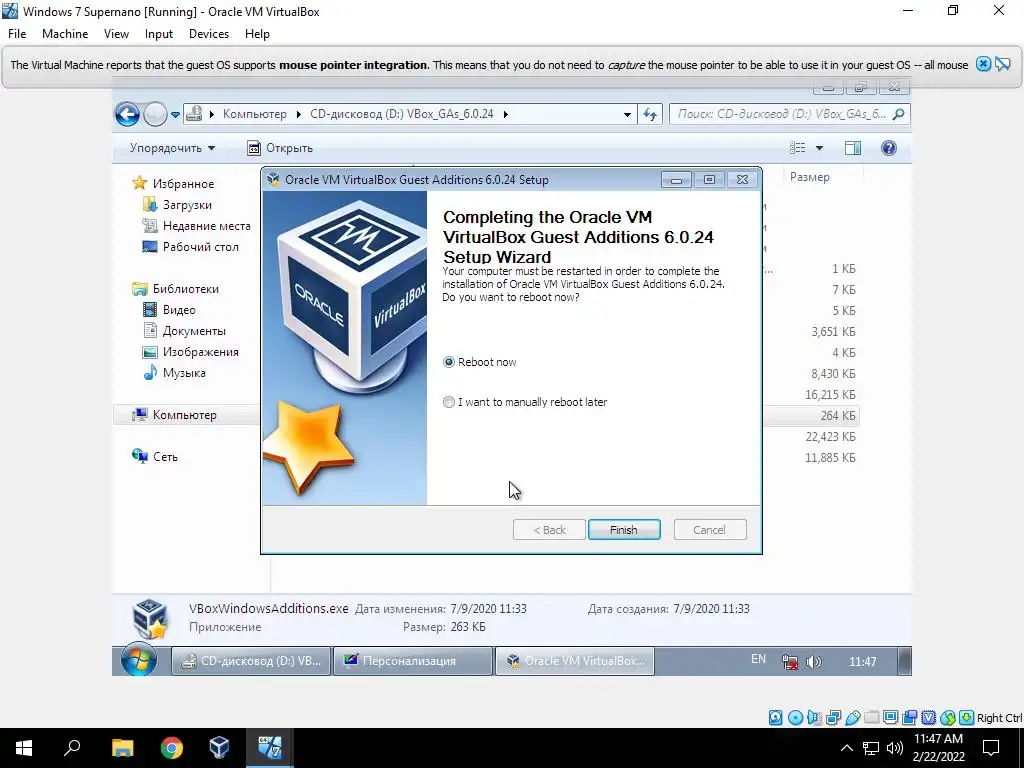
Task: Click the shared folders indicator icon
Action: (x=871, y=718)
